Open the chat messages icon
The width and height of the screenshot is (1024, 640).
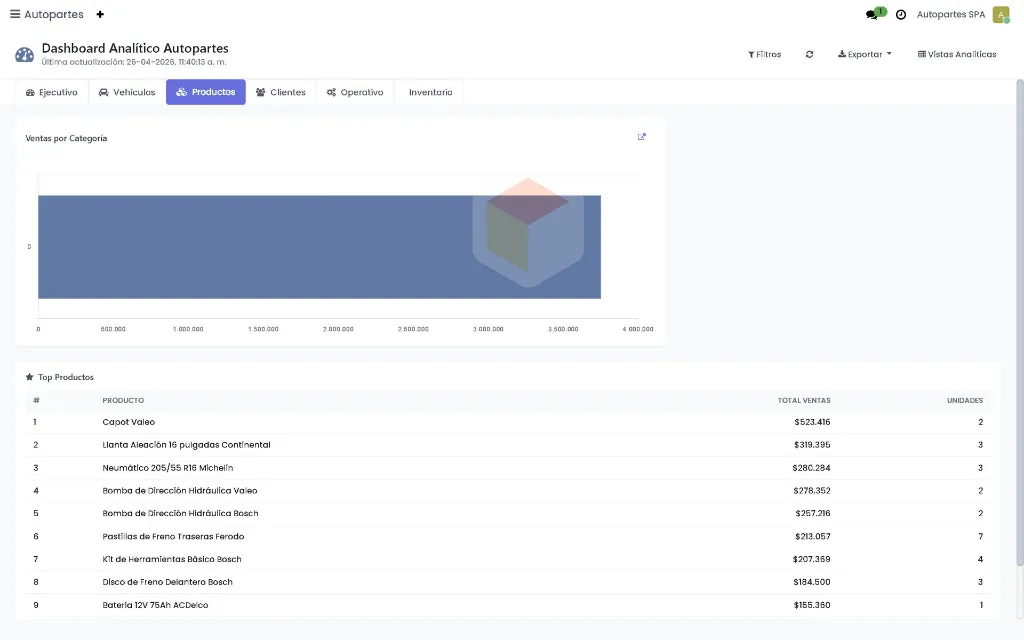click(x=871, y=14)
